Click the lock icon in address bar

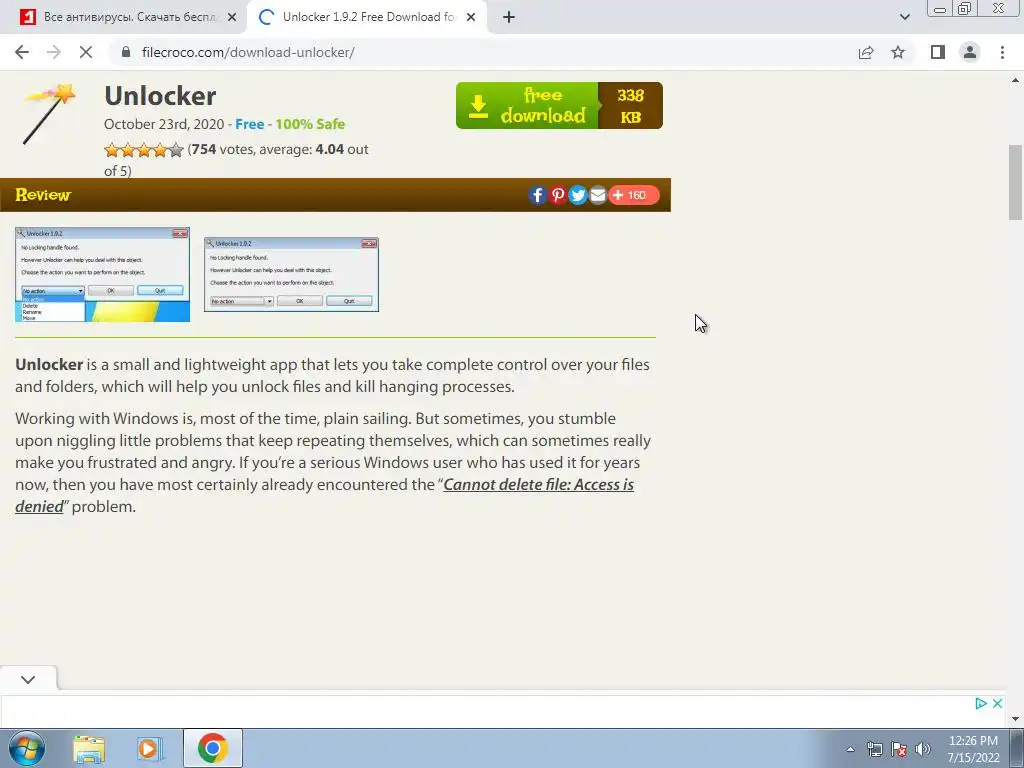pos(126,52)
